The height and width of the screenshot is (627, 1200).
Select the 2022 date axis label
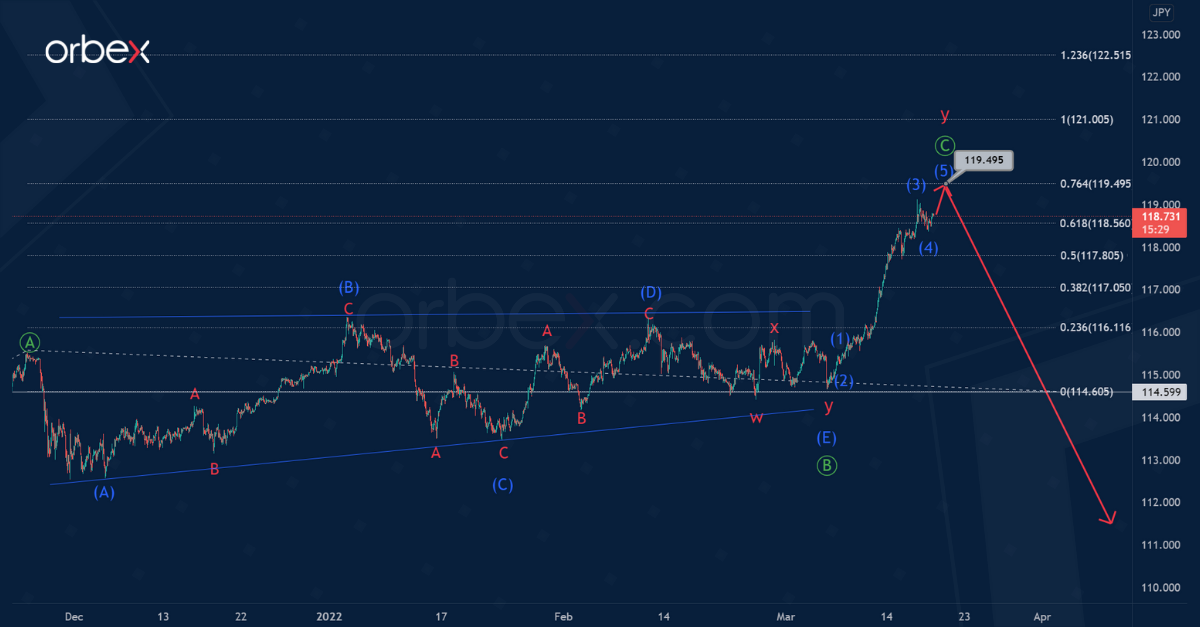point(328,616)
